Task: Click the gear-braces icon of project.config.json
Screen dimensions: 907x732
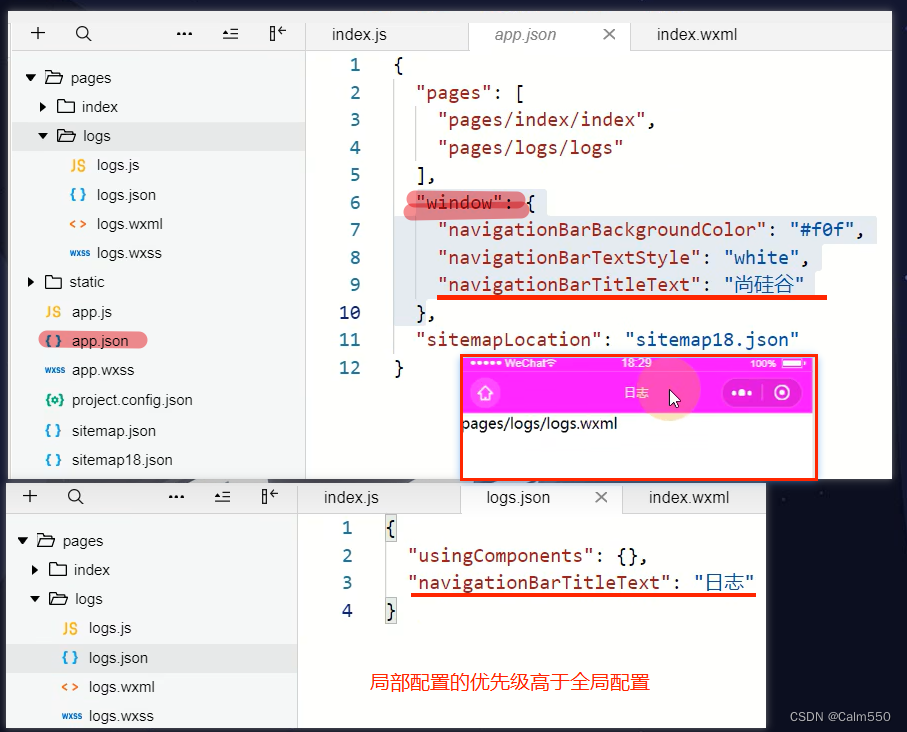Action: pyautogui.click(x=54, y=400)
